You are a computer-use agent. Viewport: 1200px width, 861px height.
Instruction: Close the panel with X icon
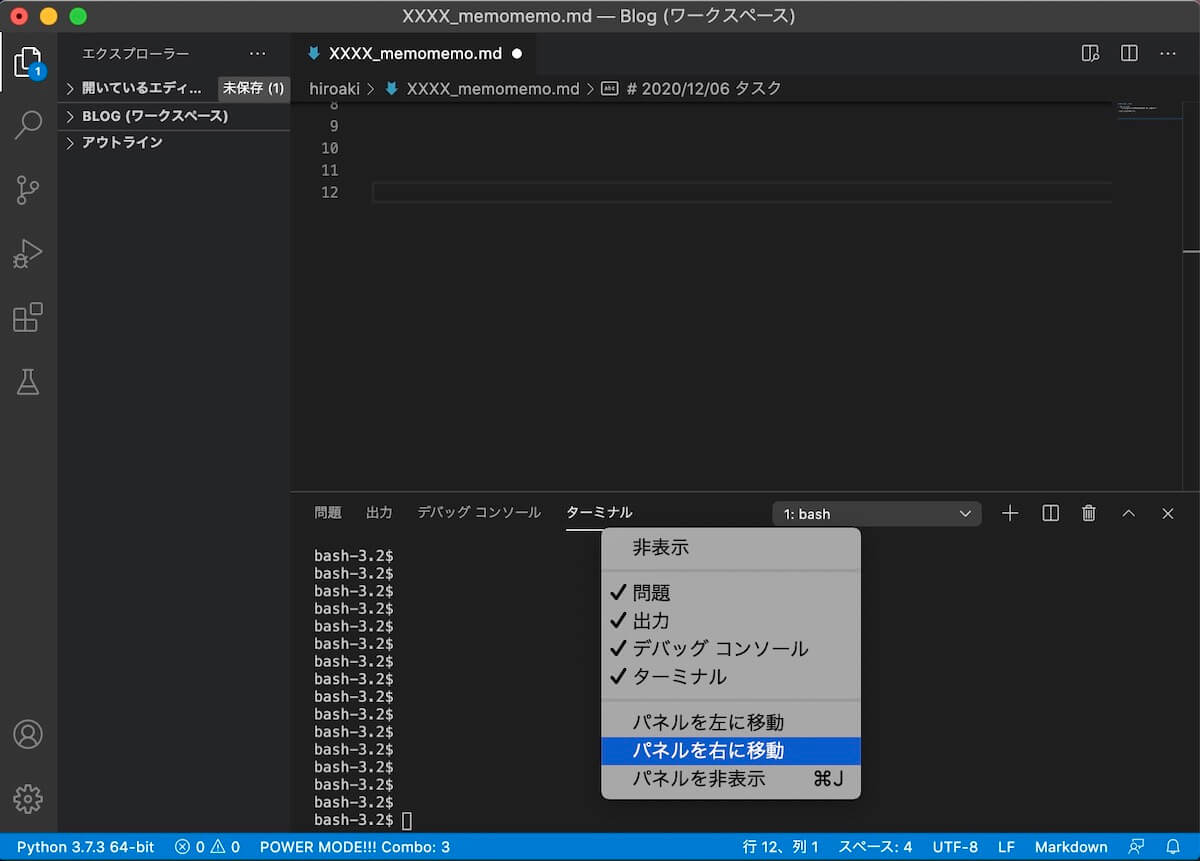click(x=1167, y=513)
